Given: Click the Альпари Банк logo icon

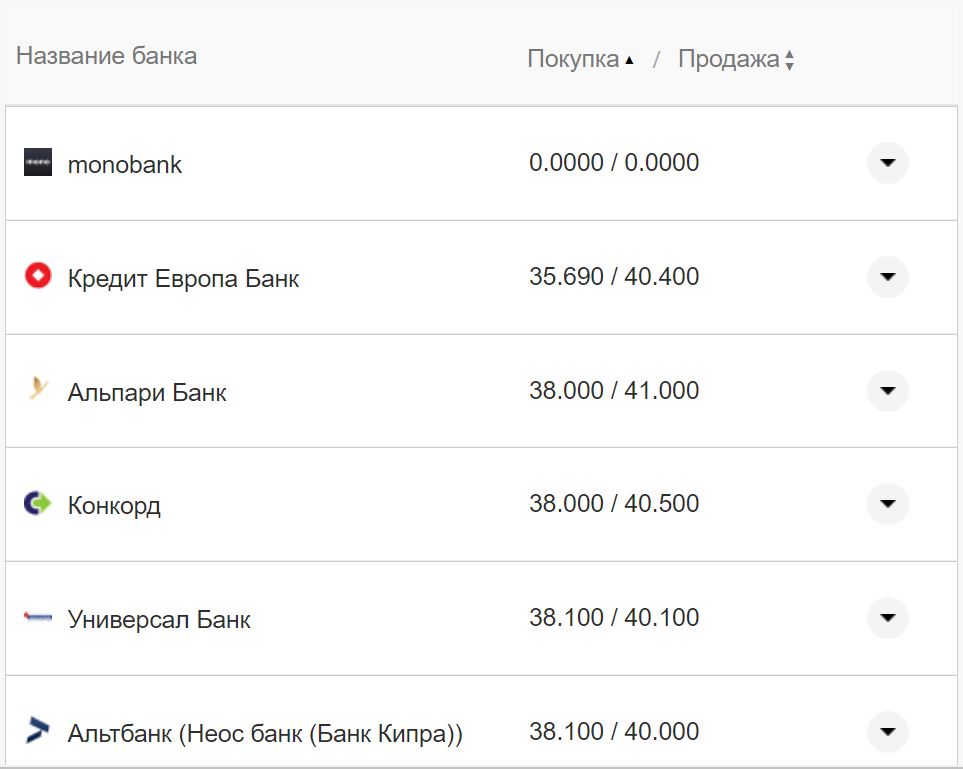Looking at the screenshot, I should (38, 390).
